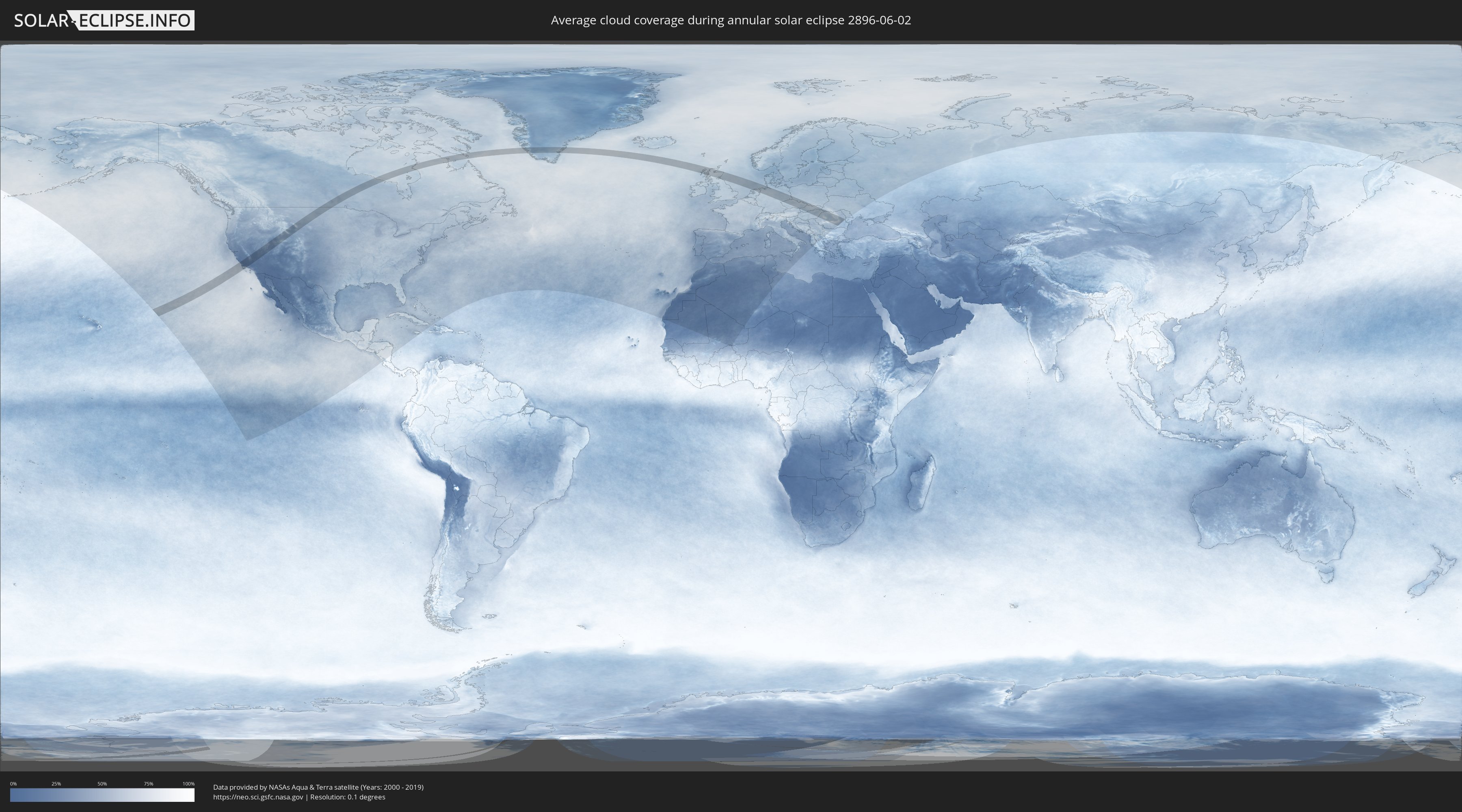Click the NASA Aqua & Terra credit line

[318, 787]
